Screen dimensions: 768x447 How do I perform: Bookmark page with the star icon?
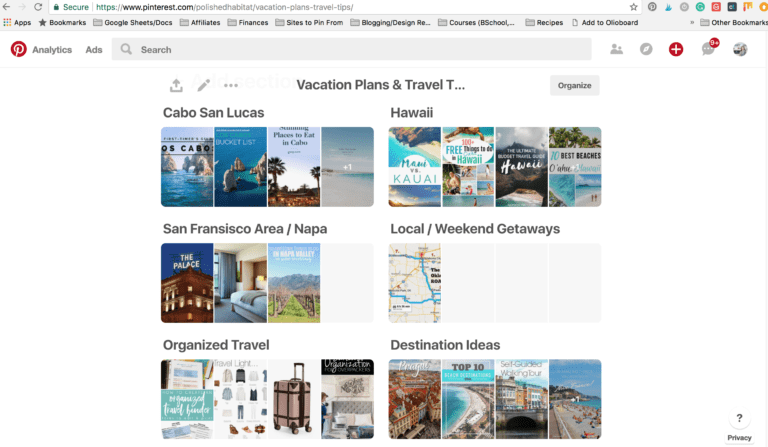click(633, 7)
